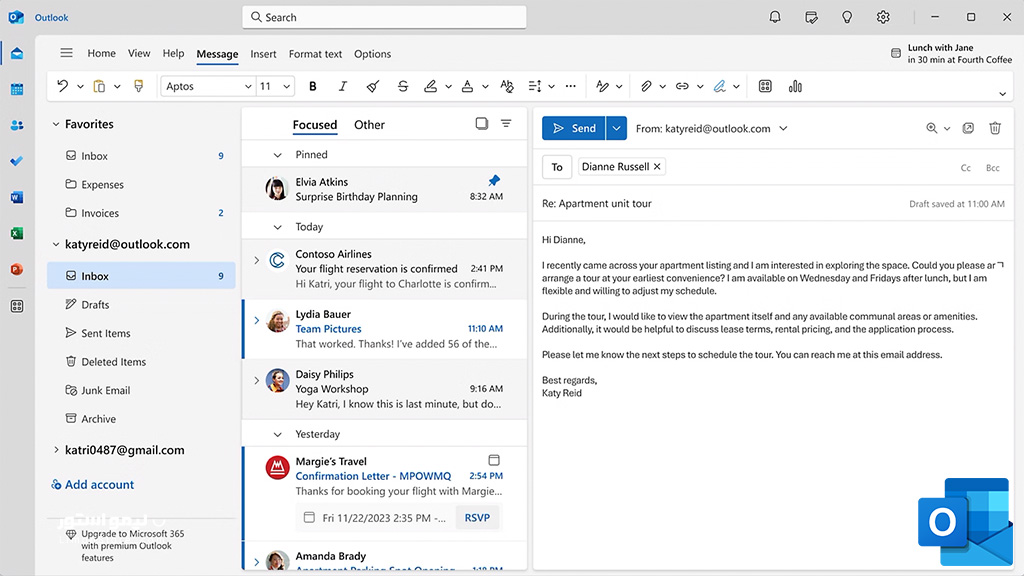Discard draft with the trash icon
Image resolution: width=1024 pixels, height=576 pixels.
pyautogui.click(x=995, y=128)
